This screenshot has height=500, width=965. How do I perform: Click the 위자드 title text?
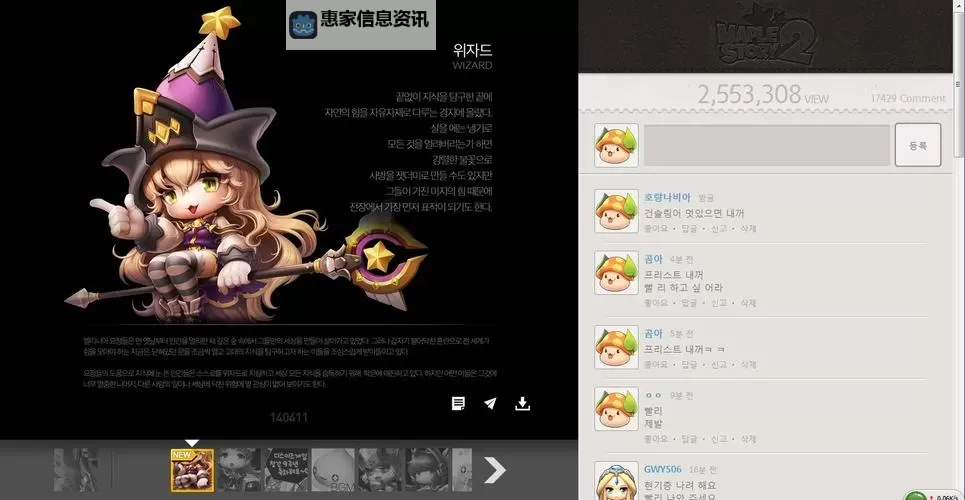click(x=473, y=50)
